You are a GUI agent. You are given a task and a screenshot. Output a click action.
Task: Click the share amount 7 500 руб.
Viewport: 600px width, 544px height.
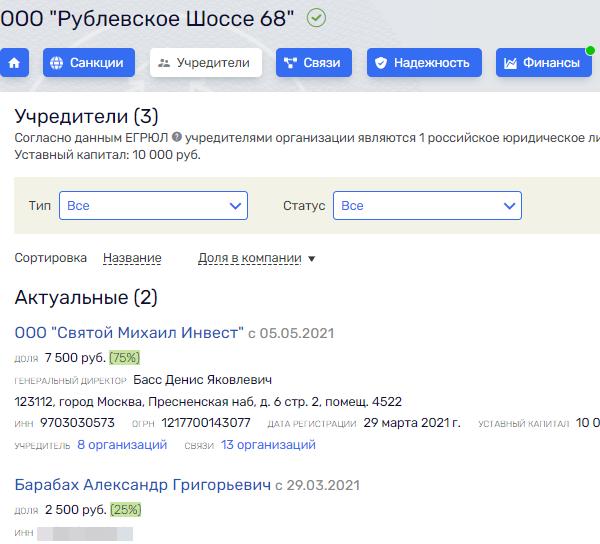75,358
